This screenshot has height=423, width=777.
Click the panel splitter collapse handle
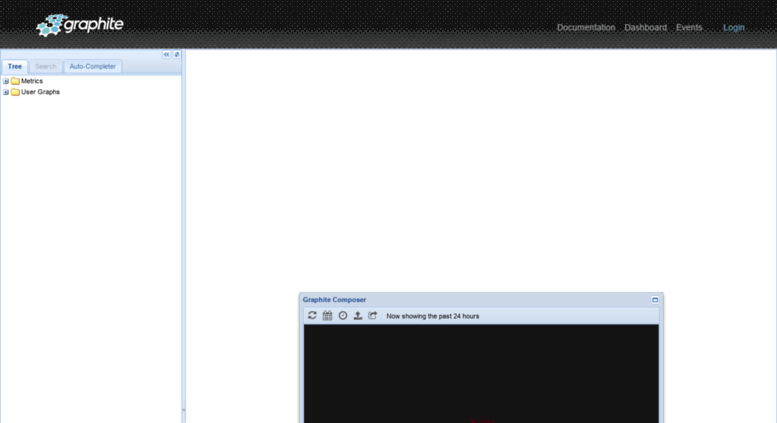183,410
